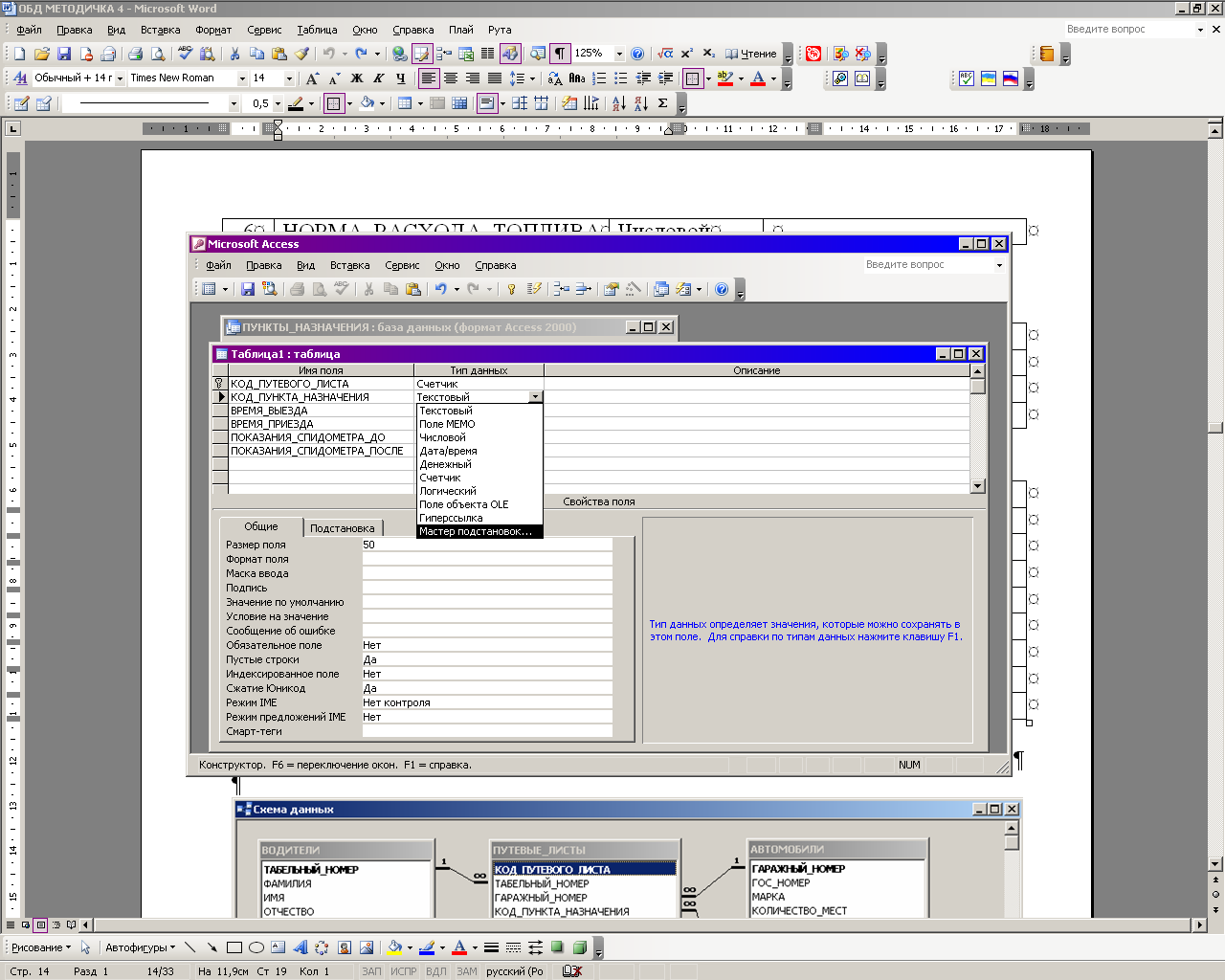Toggle justify alignment
The width and height of the screenshot is (1225, 980).
494,78
